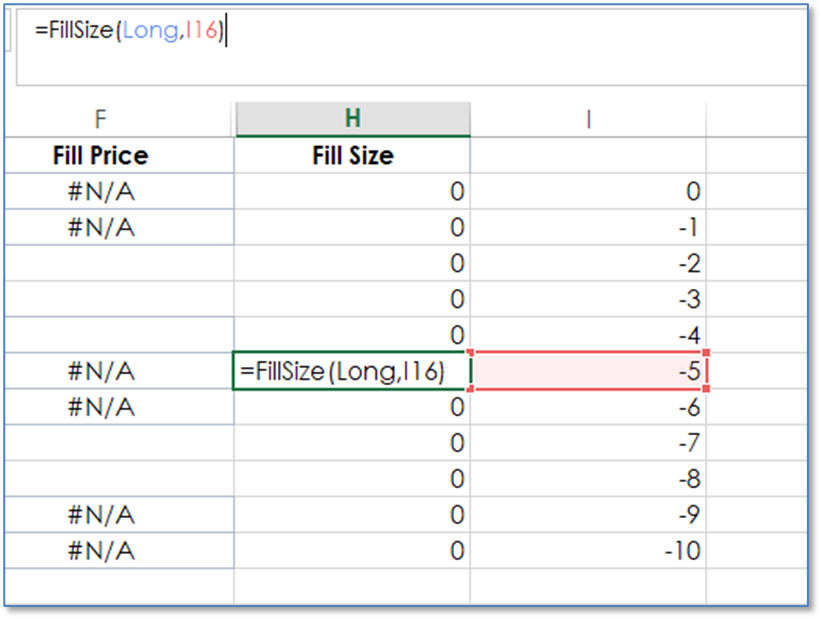Select the cell containing -10
The height and width of the screenshot is (619, 822).
(588, 551)
